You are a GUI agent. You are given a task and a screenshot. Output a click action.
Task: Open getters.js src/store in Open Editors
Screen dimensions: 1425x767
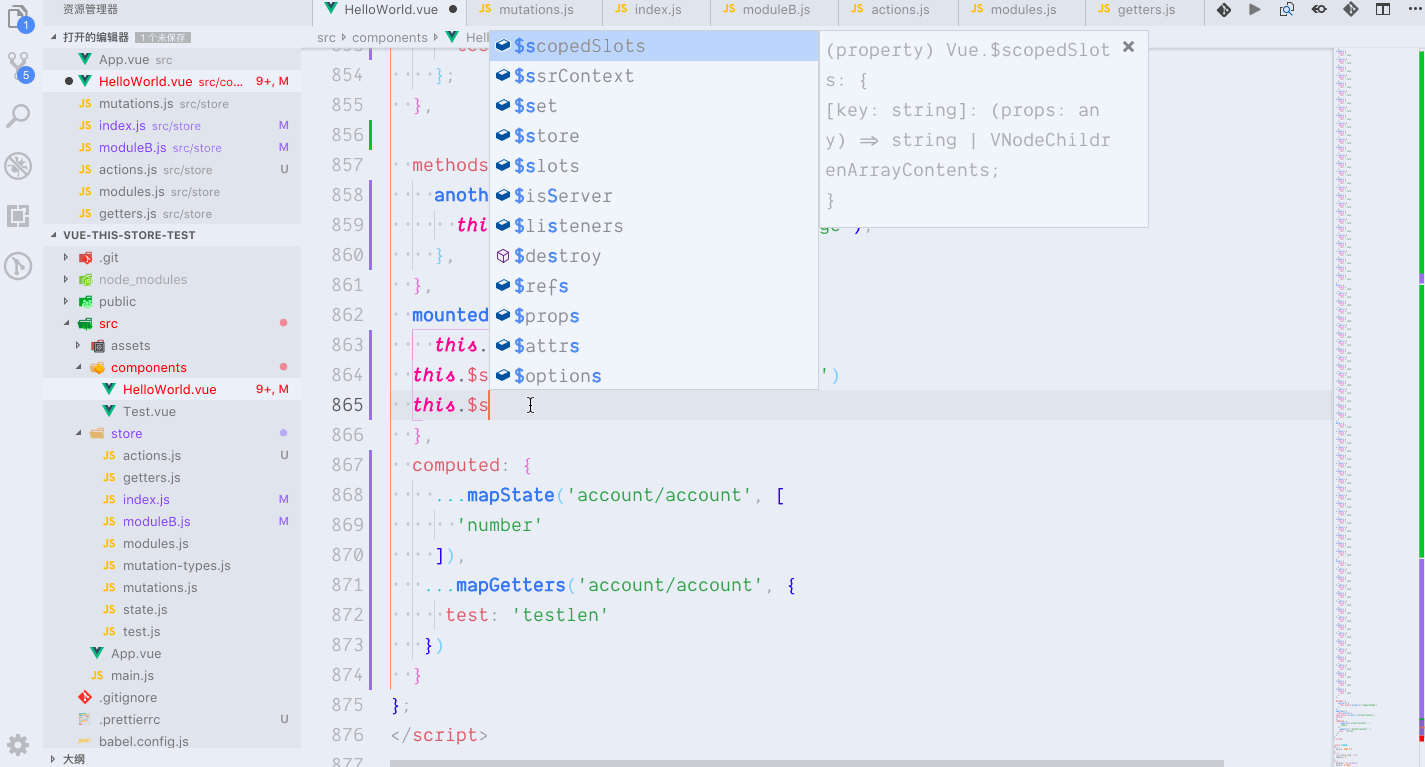coord(172,213)
